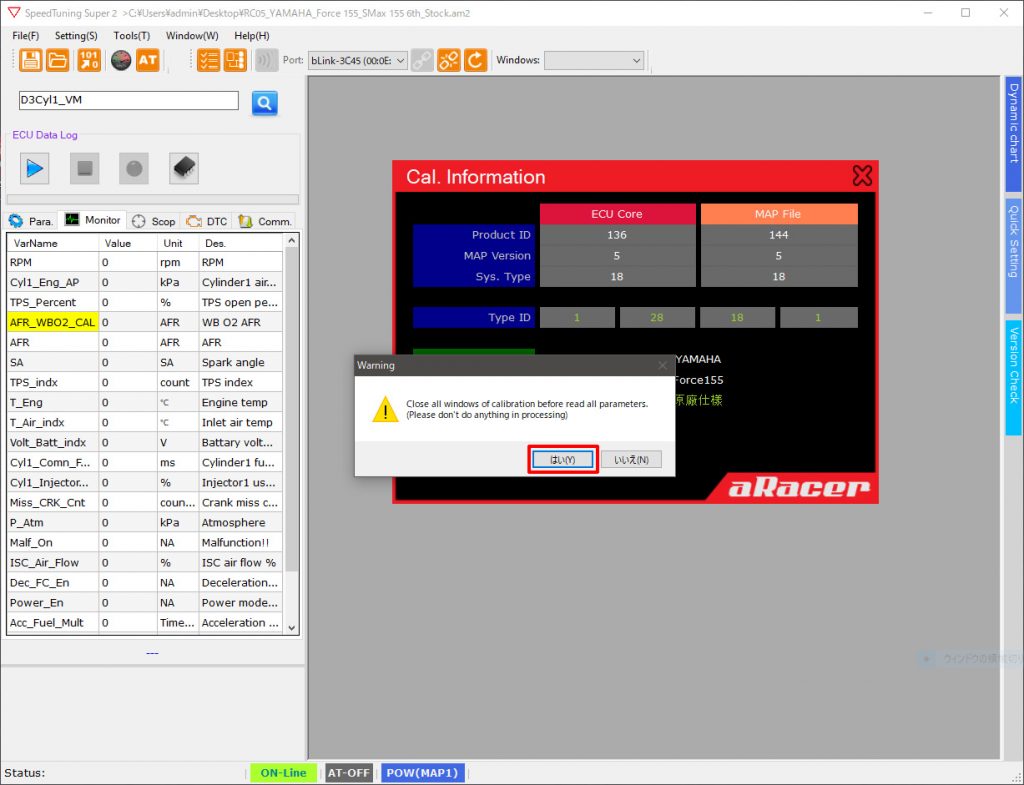Screen dimensions: 1024x785
Task: Click the tree layout toolbar icon
Action: coord(235,60)
